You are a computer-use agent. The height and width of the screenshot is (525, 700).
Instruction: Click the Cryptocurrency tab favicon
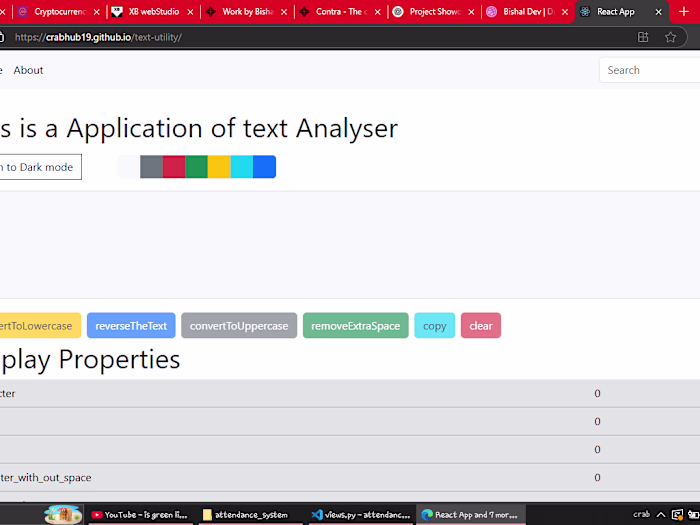click(23, 12)
